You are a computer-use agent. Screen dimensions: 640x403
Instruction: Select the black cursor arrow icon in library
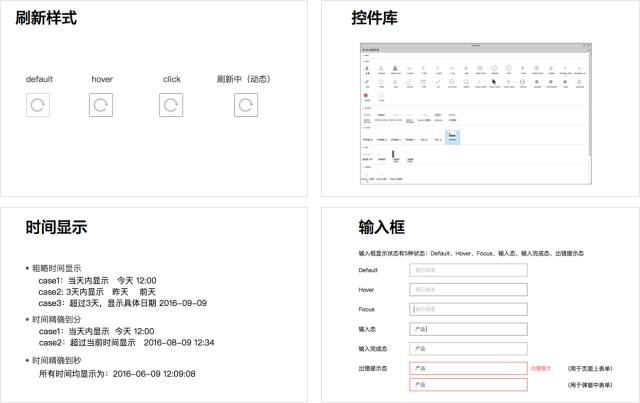(492, 82)
